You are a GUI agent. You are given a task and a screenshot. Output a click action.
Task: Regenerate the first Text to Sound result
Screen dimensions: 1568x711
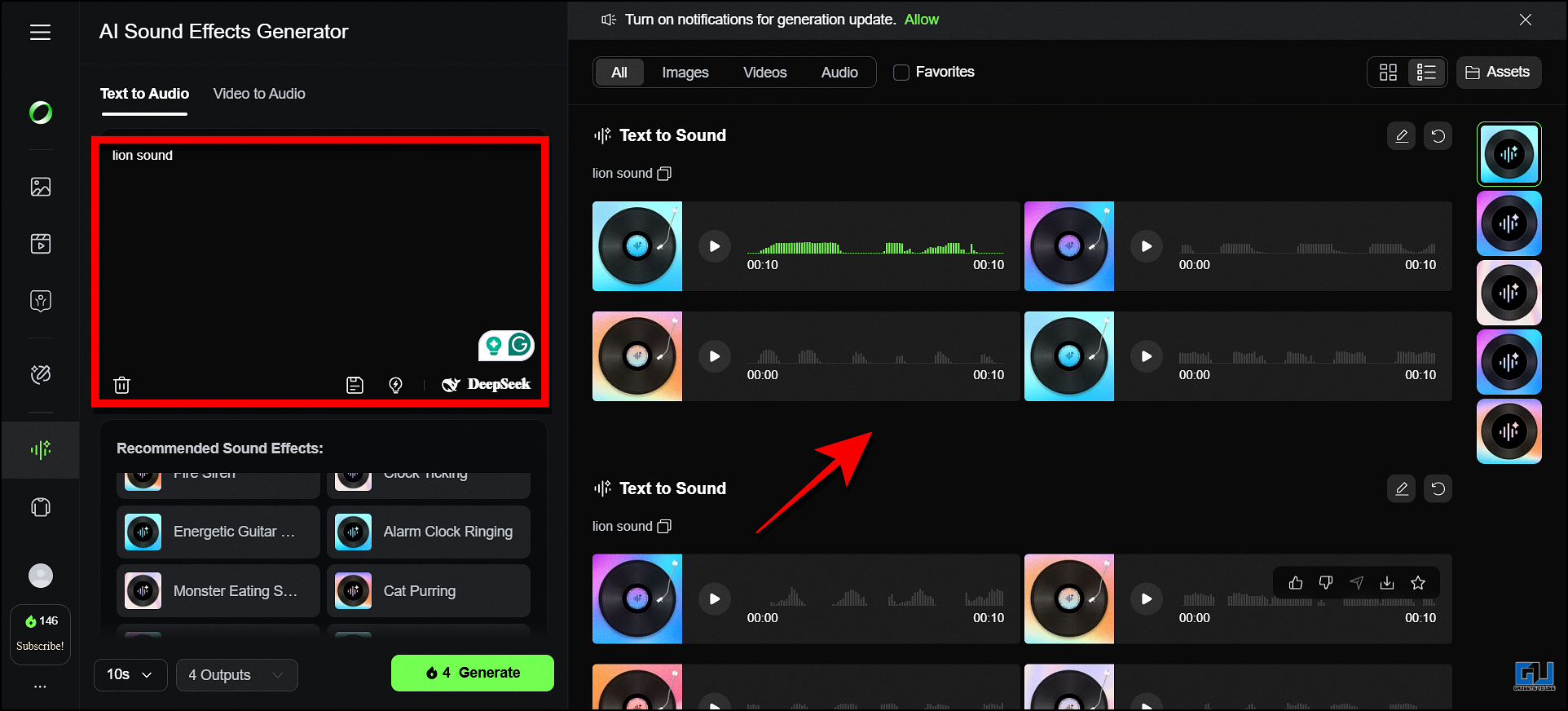pyautogui.click(x=1438, y=136)
